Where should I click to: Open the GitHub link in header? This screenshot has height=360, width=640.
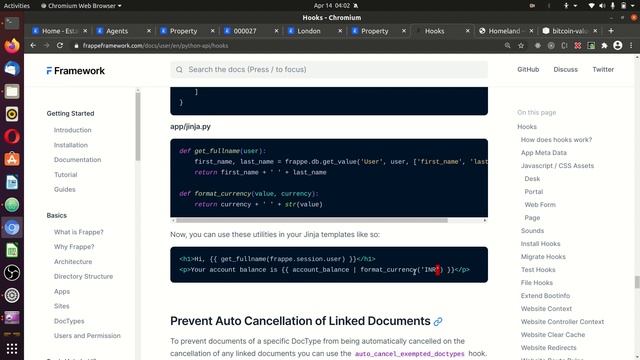[528, 69]
